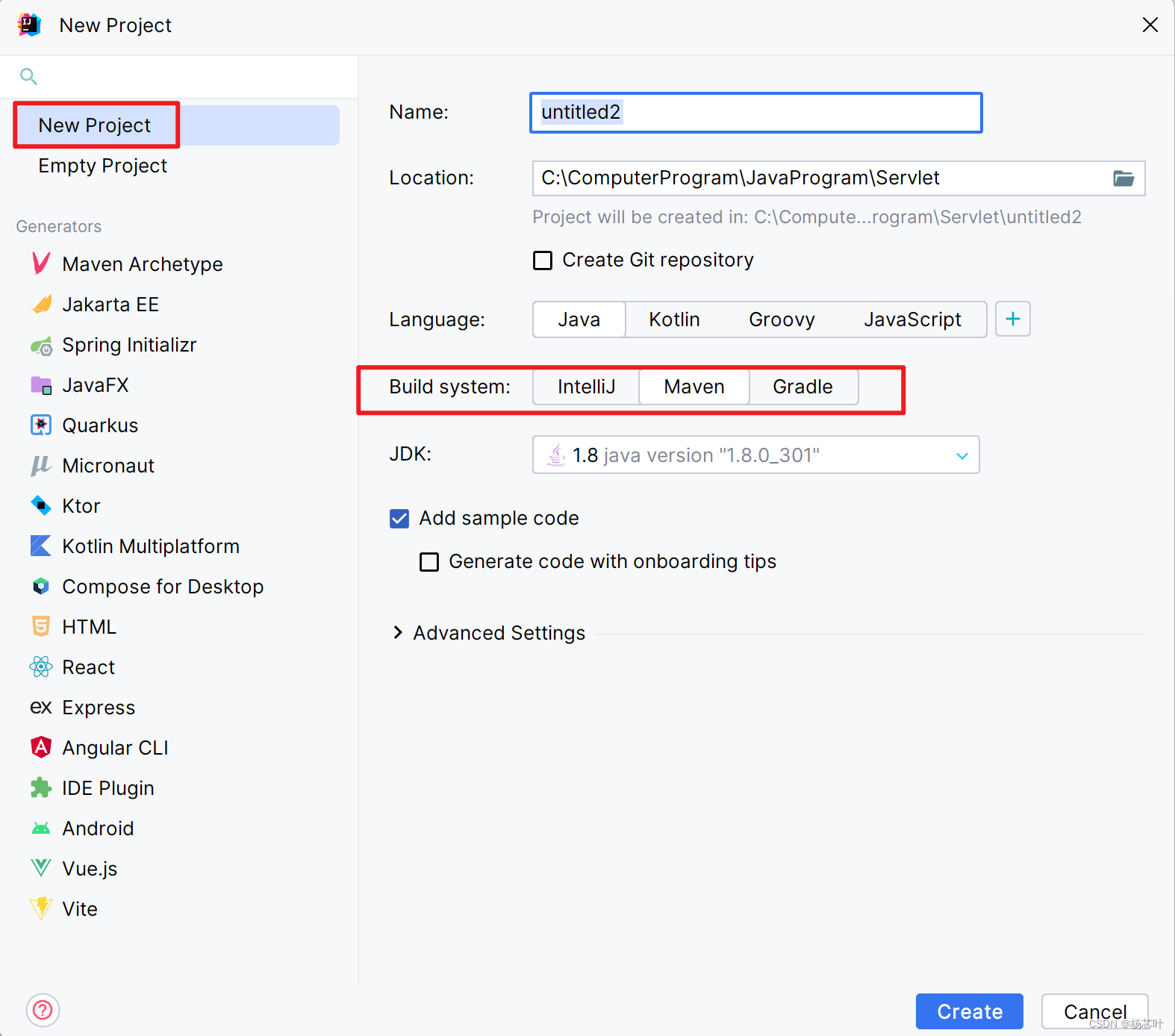Viewport: 1175px width, 1036px height.
Task: Choose Gradle build system
Action: click(x=802, y=387)
